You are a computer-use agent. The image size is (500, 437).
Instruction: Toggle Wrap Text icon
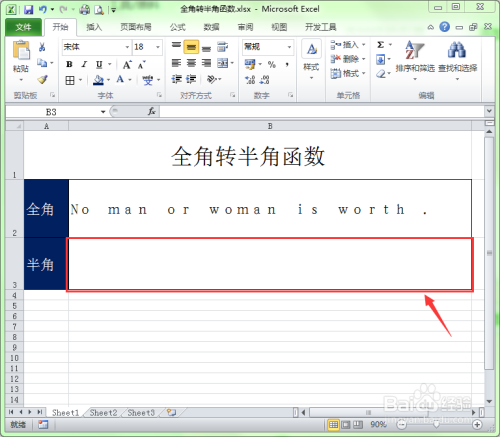(x=222, y=47)
